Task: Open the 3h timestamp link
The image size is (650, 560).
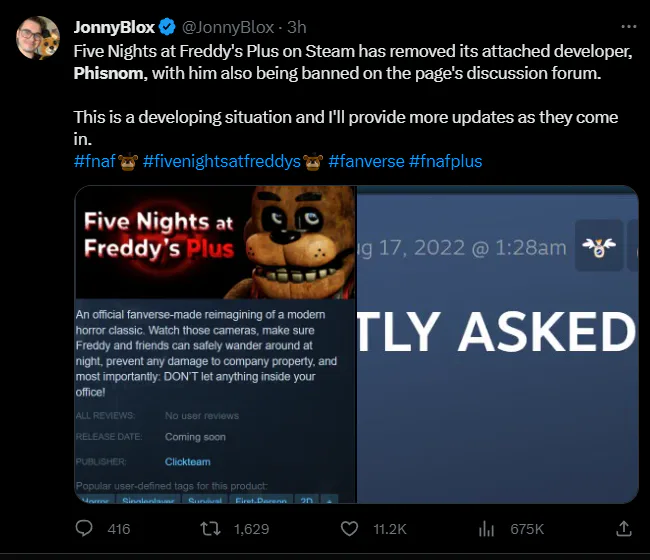Action: [297, 27]
